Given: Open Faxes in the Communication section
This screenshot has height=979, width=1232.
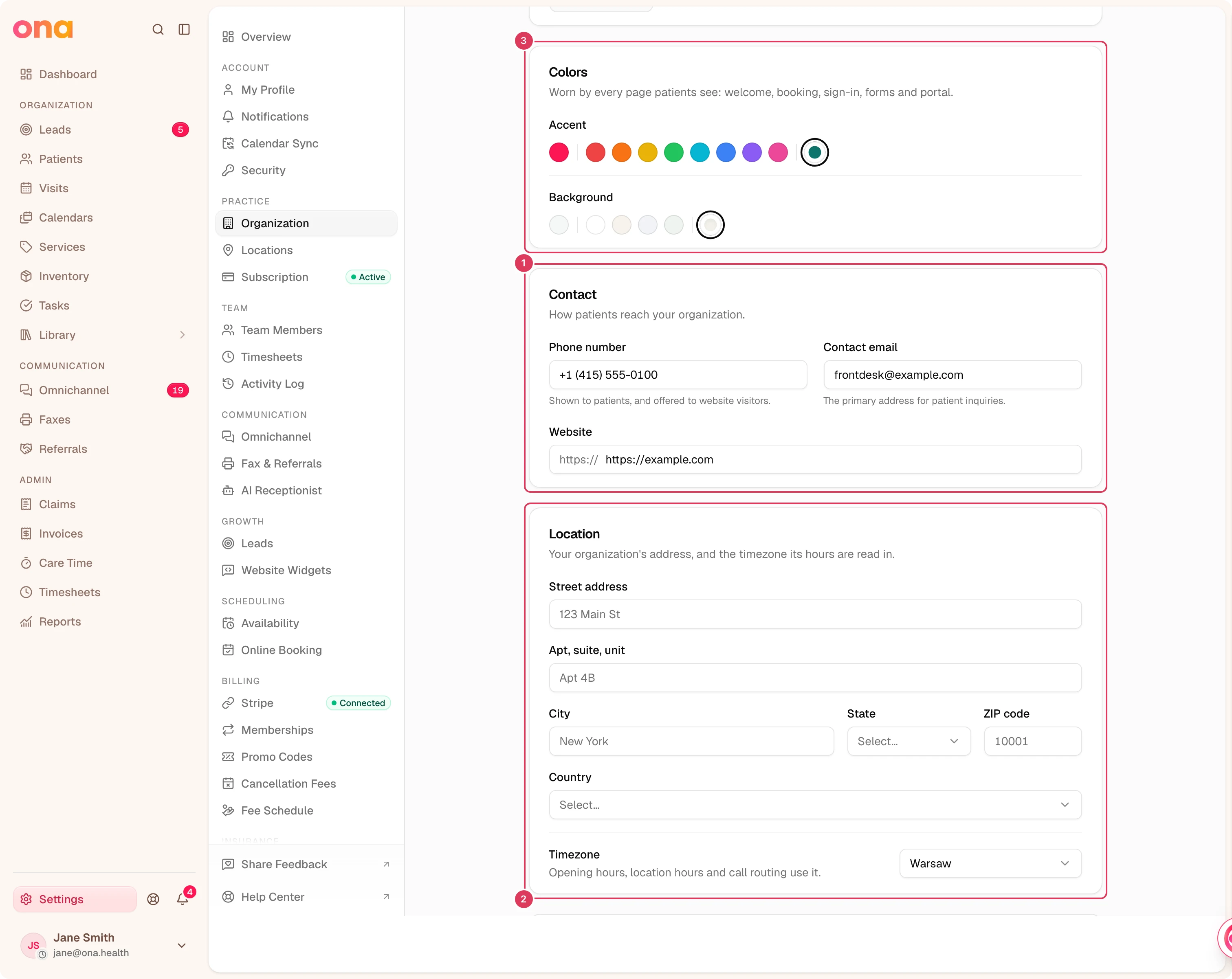Looking at the screenshot, I should 103,419.
